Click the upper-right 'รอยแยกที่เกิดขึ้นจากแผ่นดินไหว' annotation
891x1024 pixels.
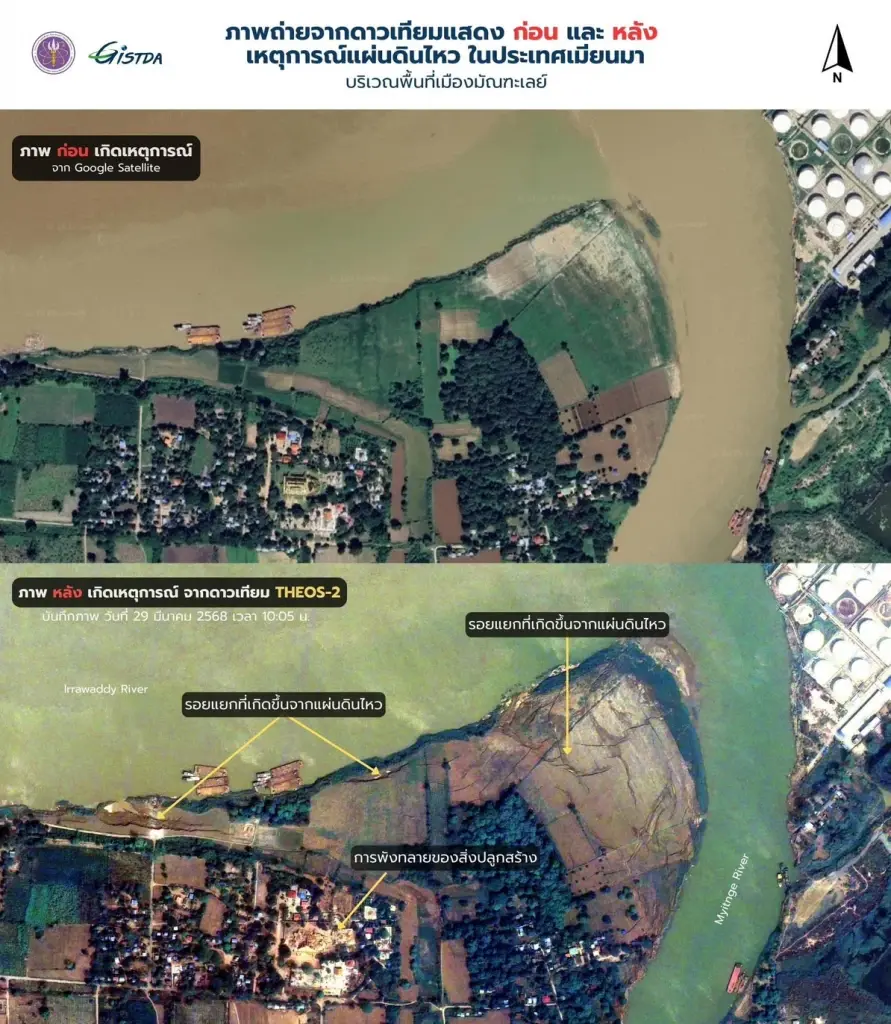pyautogui.click(x=566, y=624)
